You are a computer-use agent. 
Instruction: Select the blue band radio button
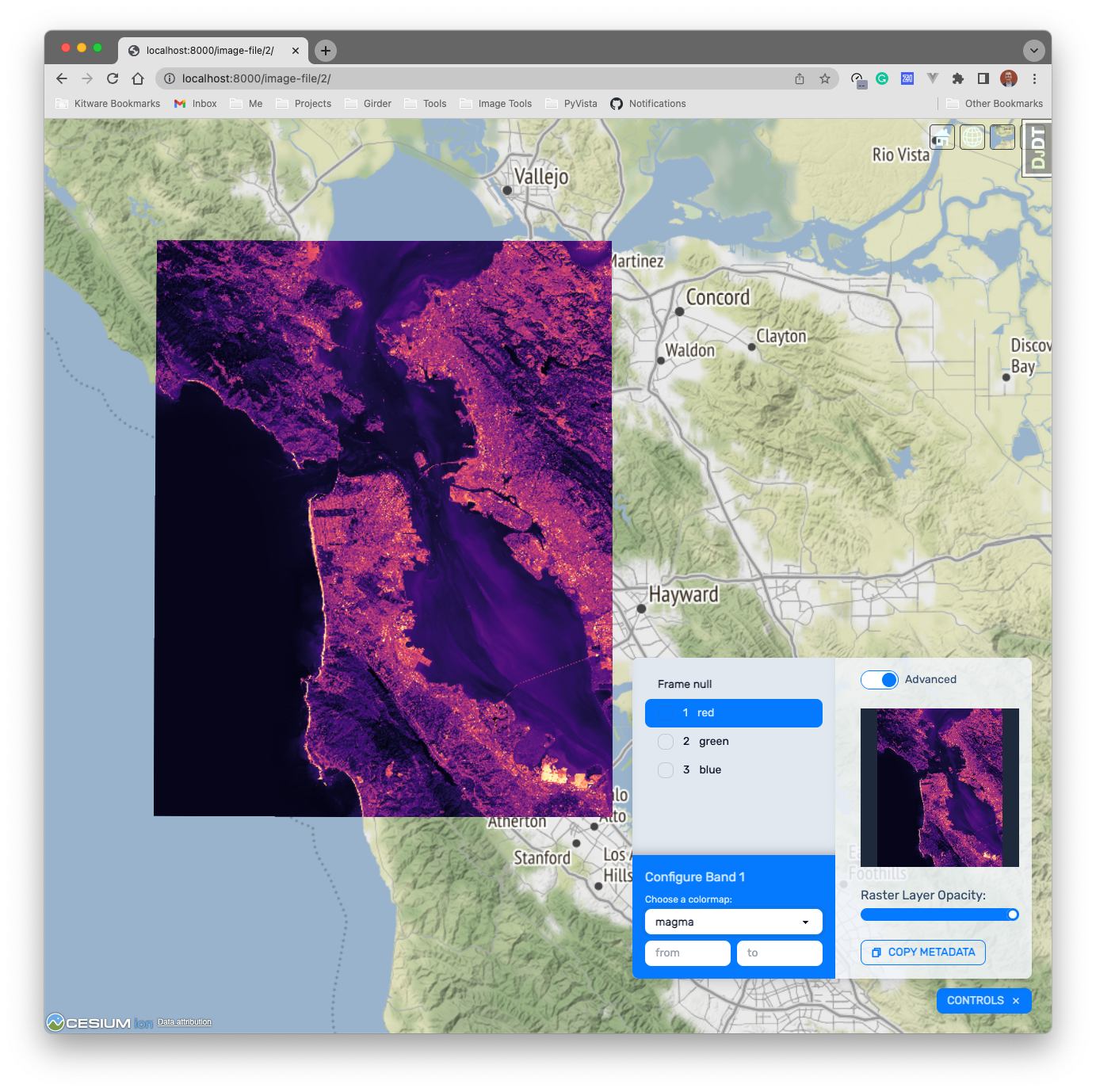666,769
